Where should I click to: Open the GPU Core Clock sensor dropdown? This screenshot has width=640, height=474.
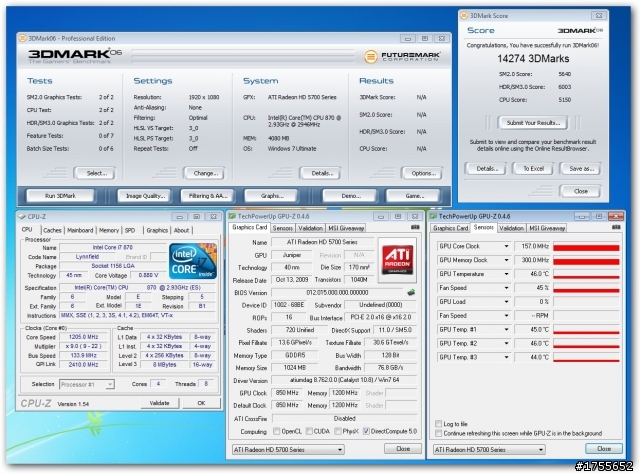point(506,246)
